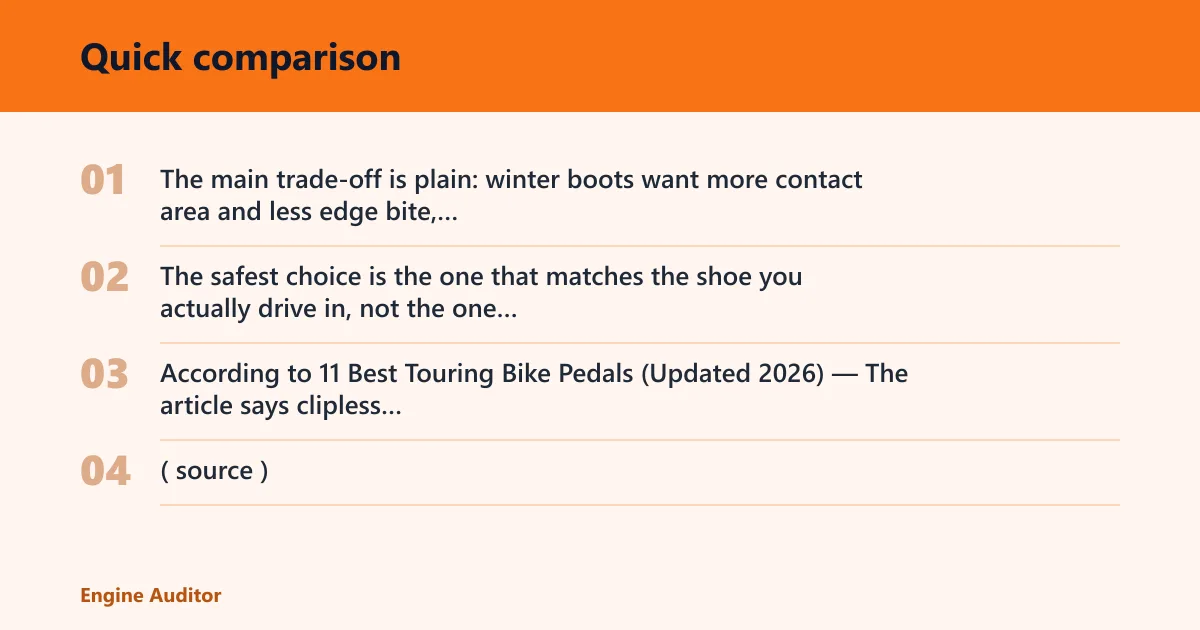Click the divider line below item 02
Image resolution: width=1200 pixels, height=630 pixels.
[x=640, y=343]
